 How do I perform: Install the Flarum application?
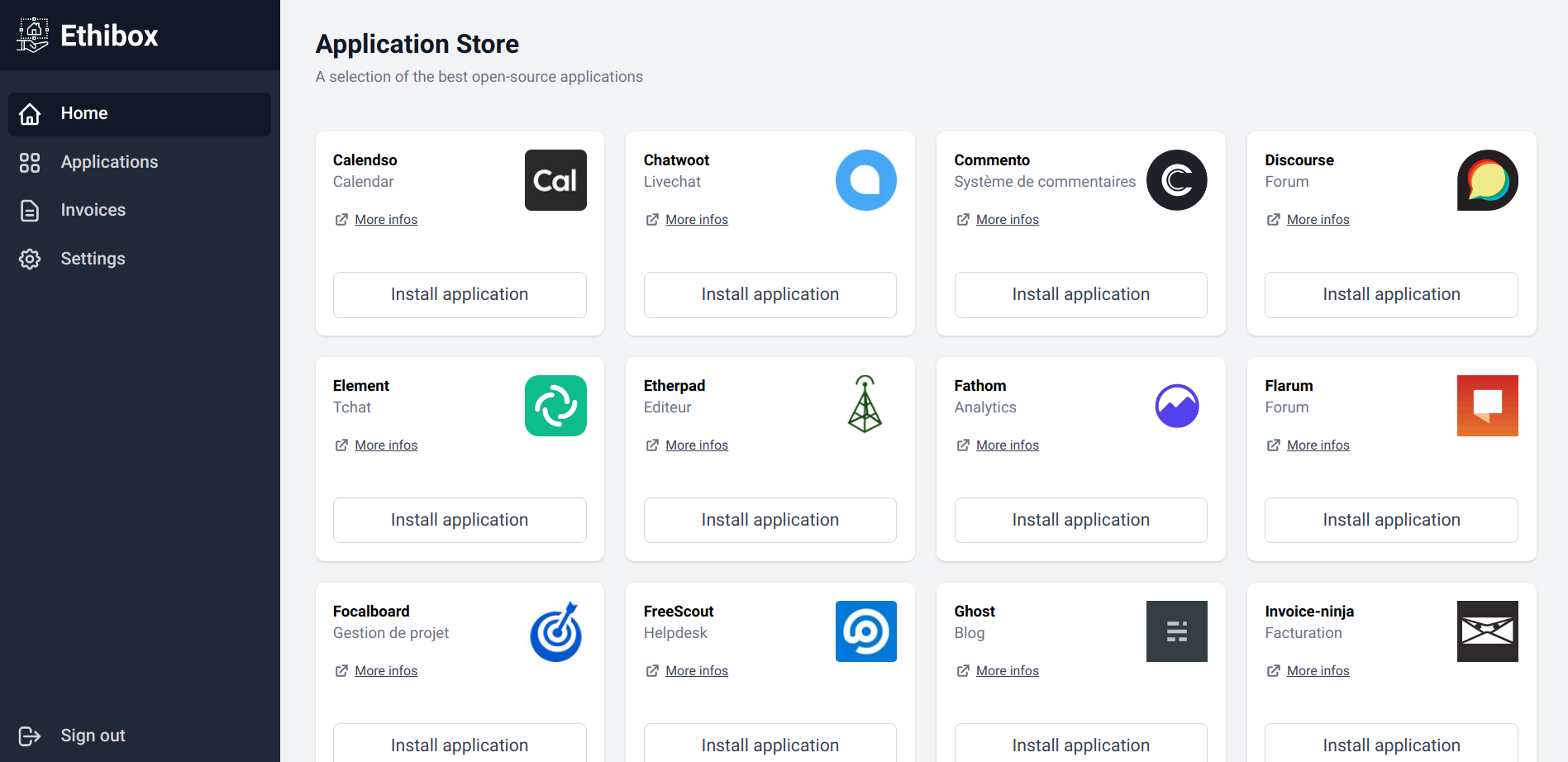click(x=1392, y=521)
